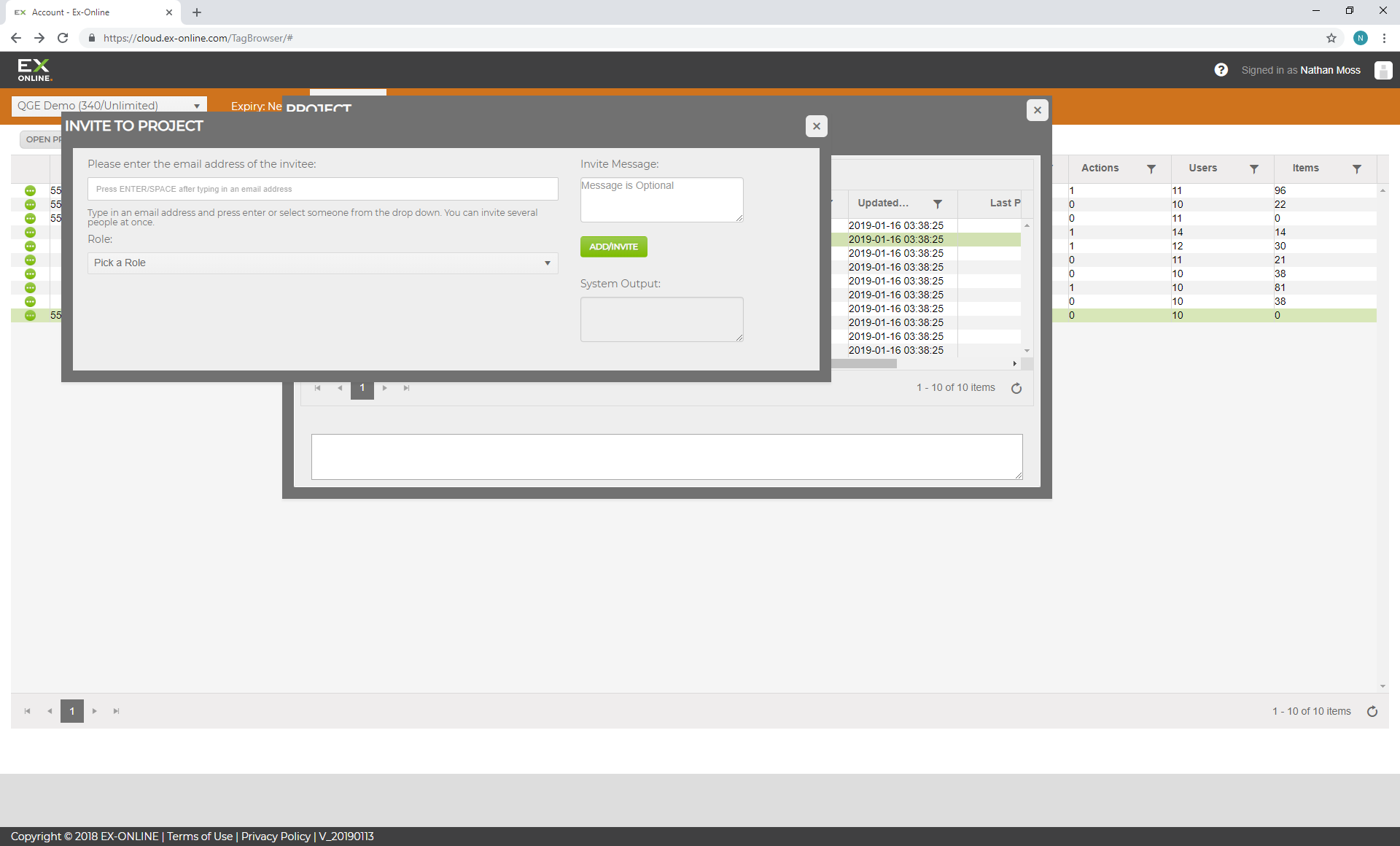
Task: Open the Terms of Use link
Action: [x=200, y=837]
